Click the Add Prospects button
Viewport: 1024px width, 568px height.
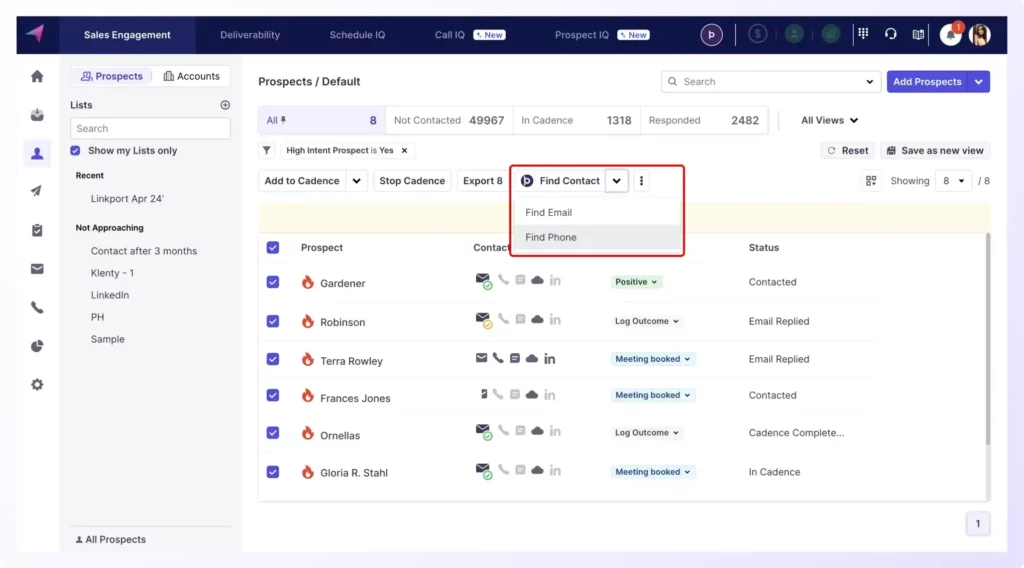[927, 82]
